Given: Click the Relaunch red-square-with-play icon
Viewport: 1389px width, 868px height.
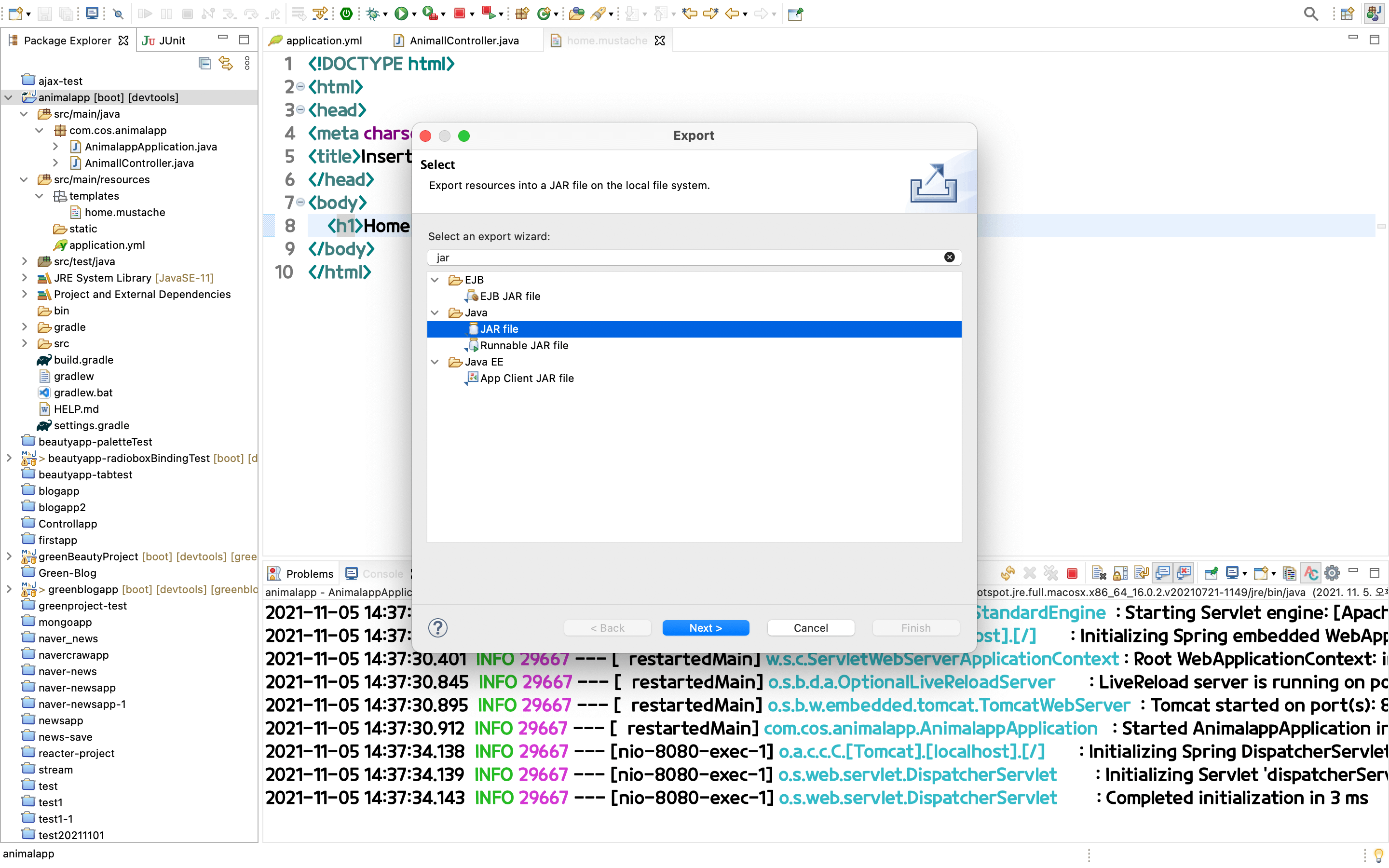Looking at the screenshot, I should (489, 13).
